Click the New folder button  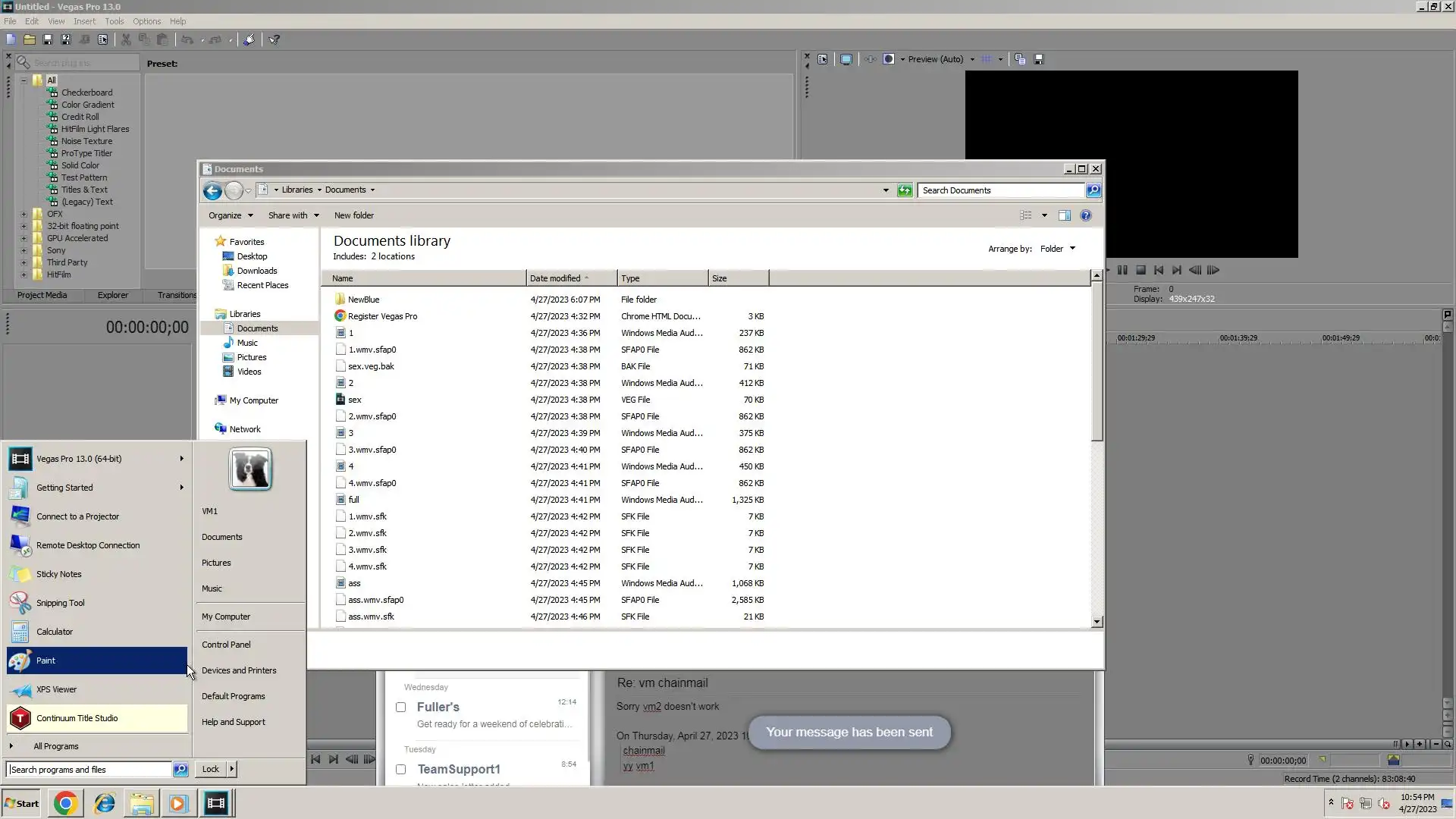click(x=353, y=215)
